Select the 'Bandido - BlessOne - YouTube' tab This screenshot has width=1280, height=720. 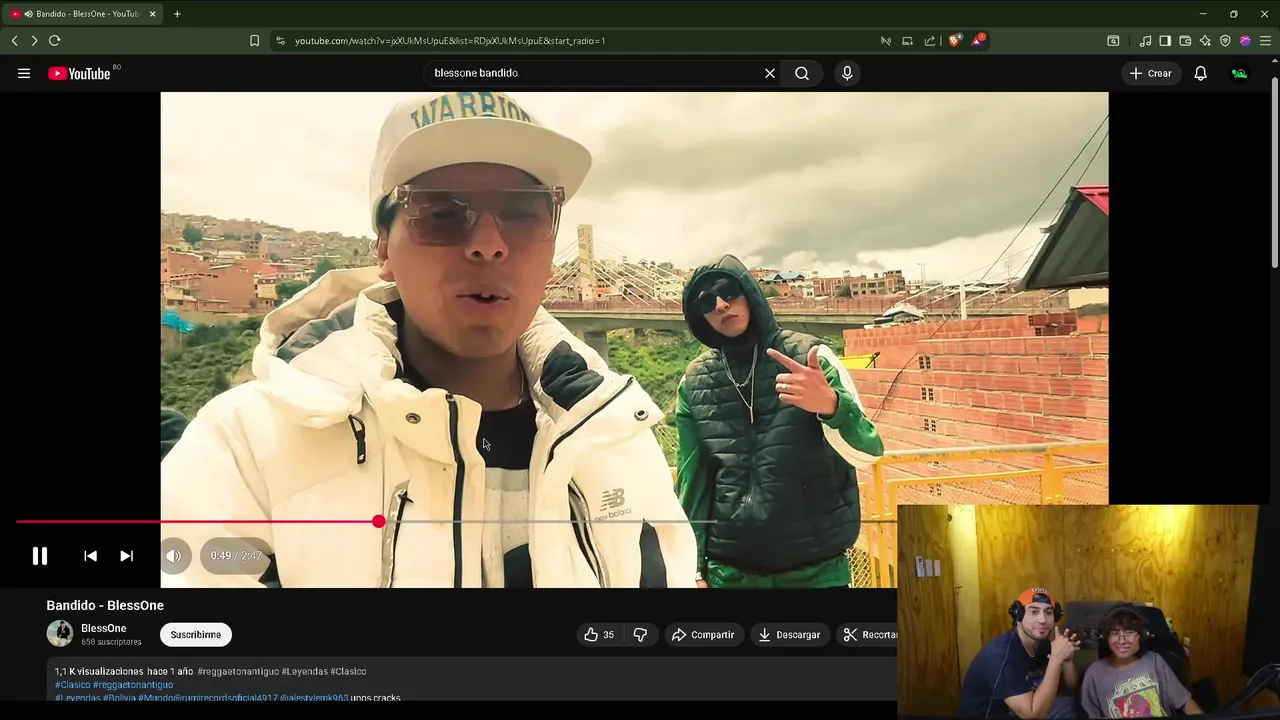tap(81, 14)
